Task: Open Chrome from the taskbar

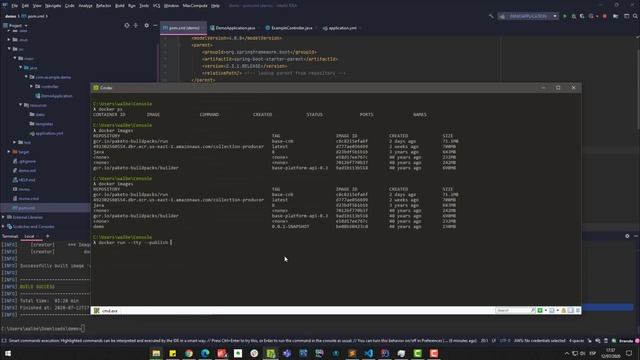Action: pyautogui.click(x=189, y=353)
